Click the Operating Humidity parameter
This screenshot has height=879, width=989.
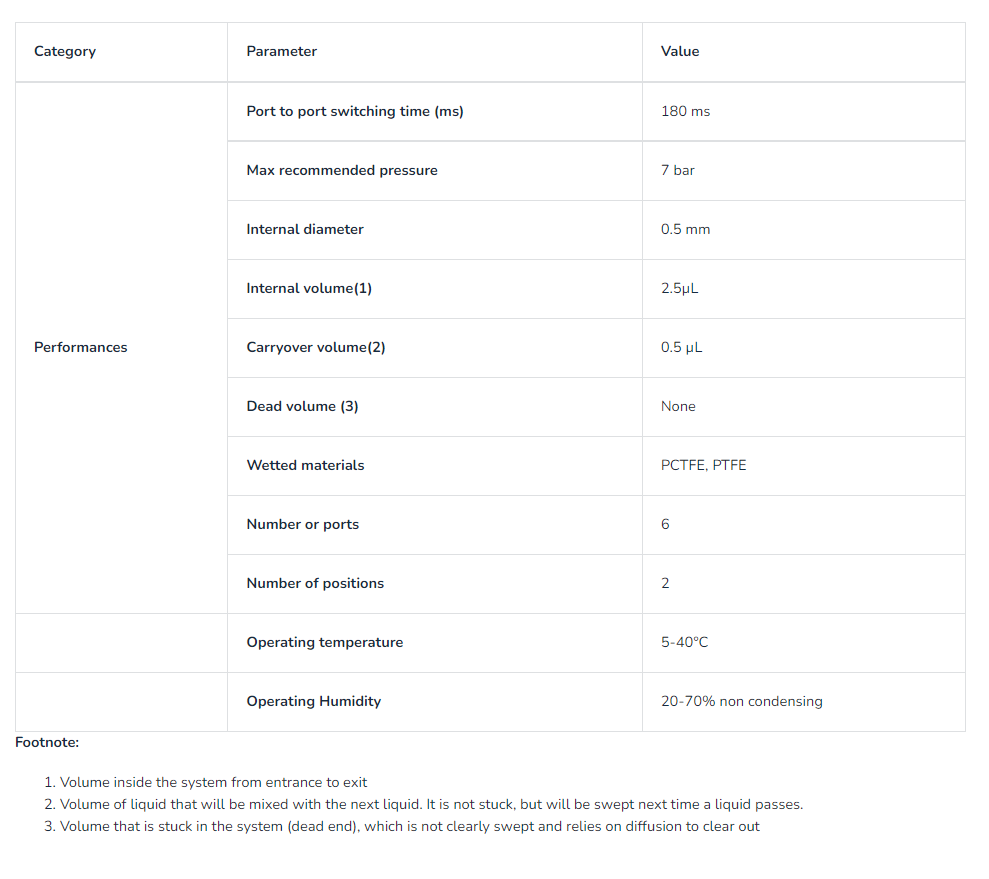(x=314, y=702)
